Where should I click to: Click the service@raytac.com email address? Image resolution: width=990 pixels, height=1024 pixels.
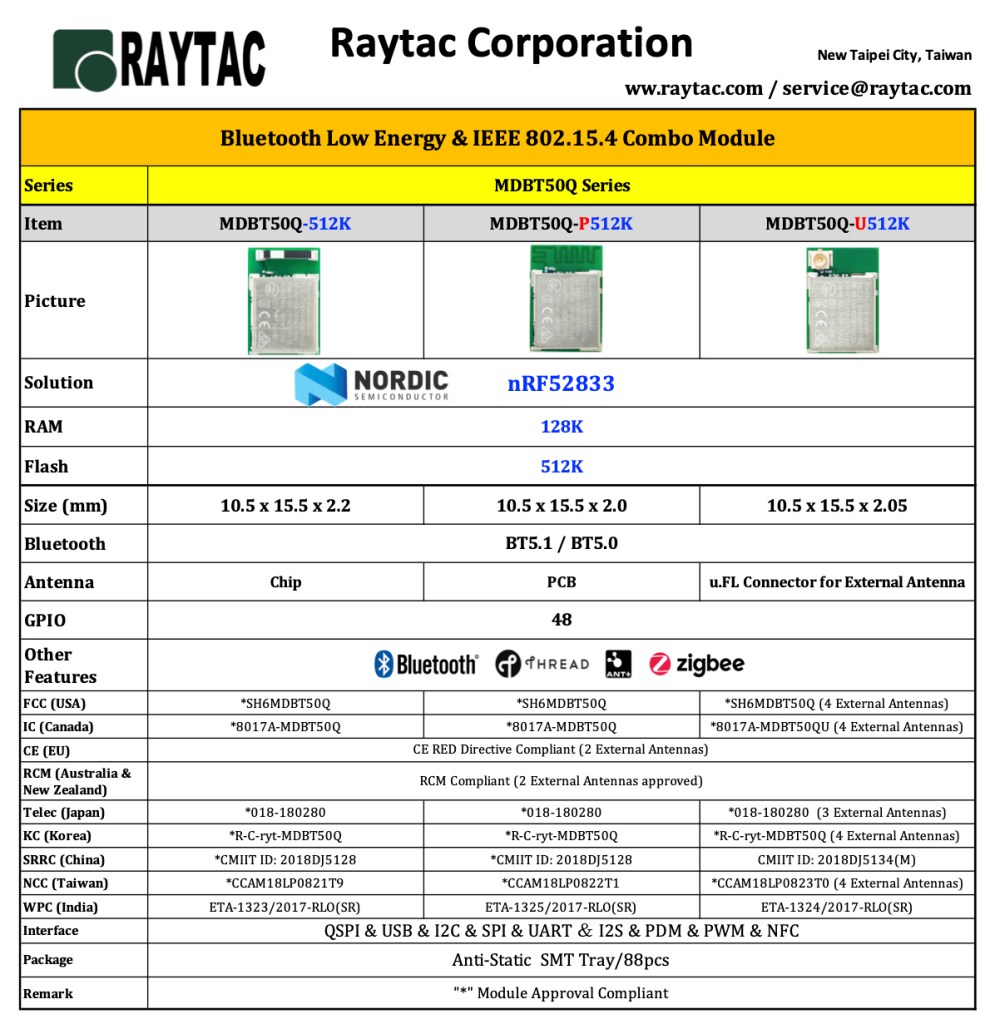876,89
